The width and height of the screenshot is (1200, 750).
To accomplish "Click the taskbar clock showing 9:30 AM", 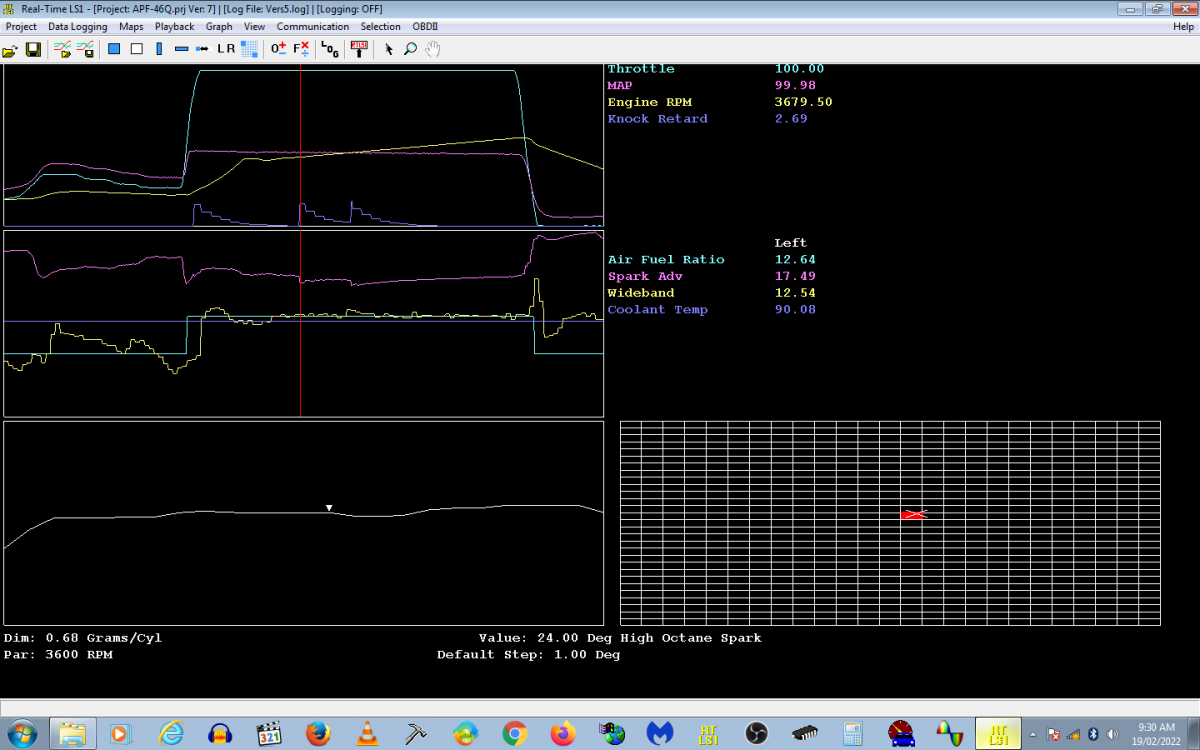I will (x=1156, y=733).
